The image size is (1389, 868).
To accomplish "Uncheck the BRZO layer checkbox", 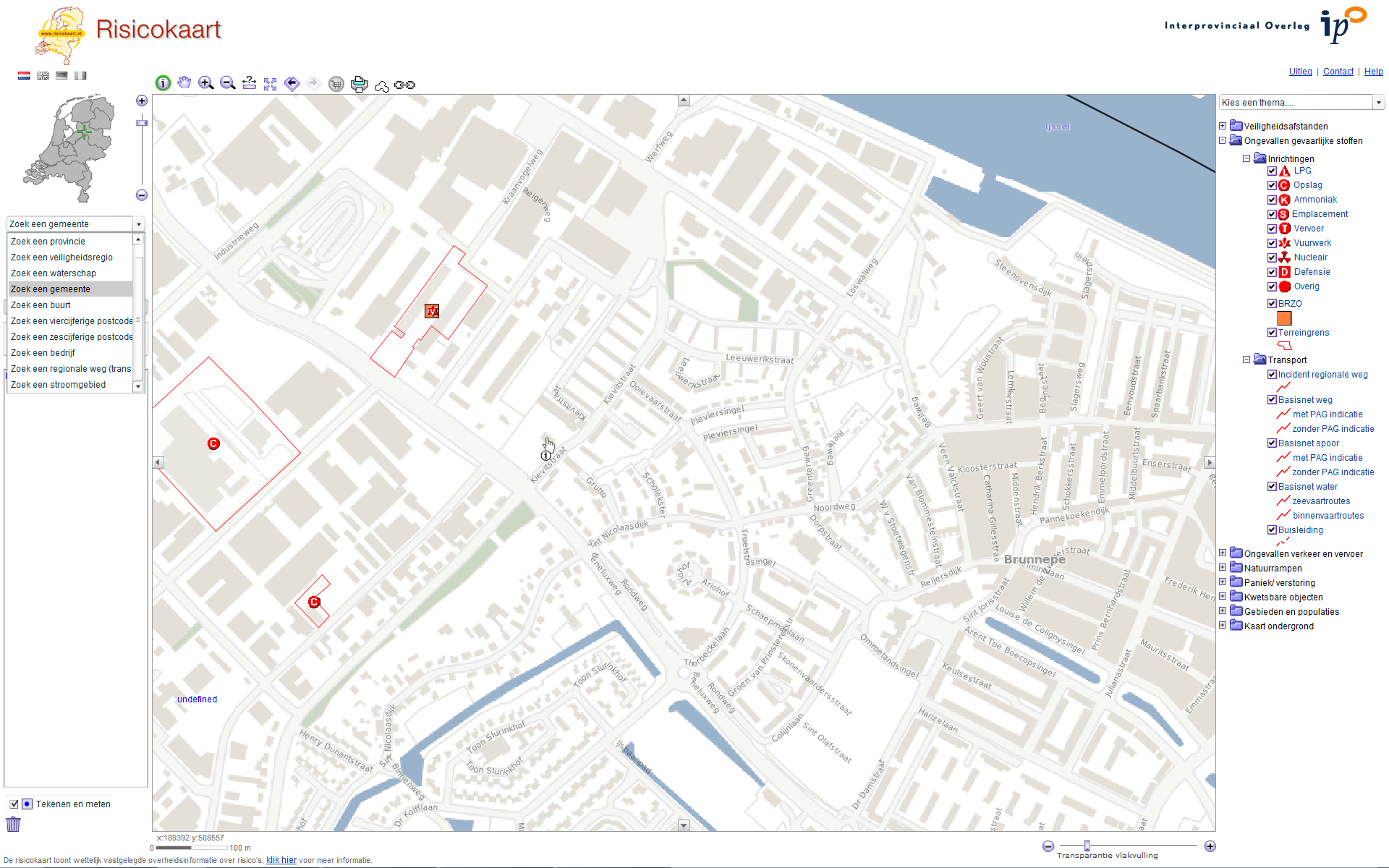I will [1272, 304].
